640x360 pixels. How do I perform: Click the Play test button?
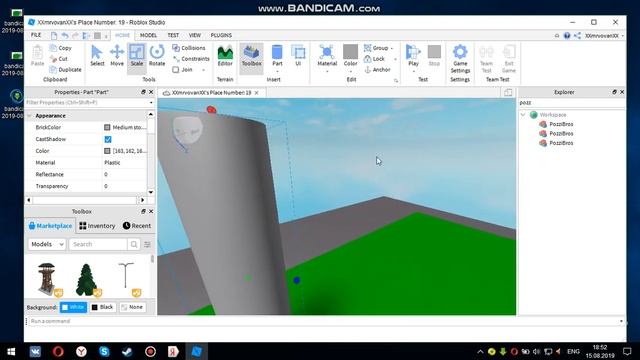(413, 55)
